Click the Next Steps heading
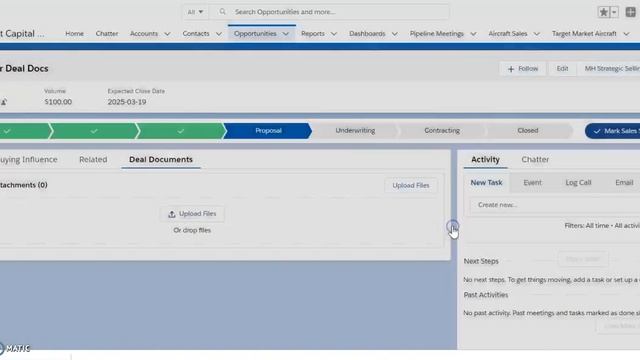 click(x=481, y=261)
